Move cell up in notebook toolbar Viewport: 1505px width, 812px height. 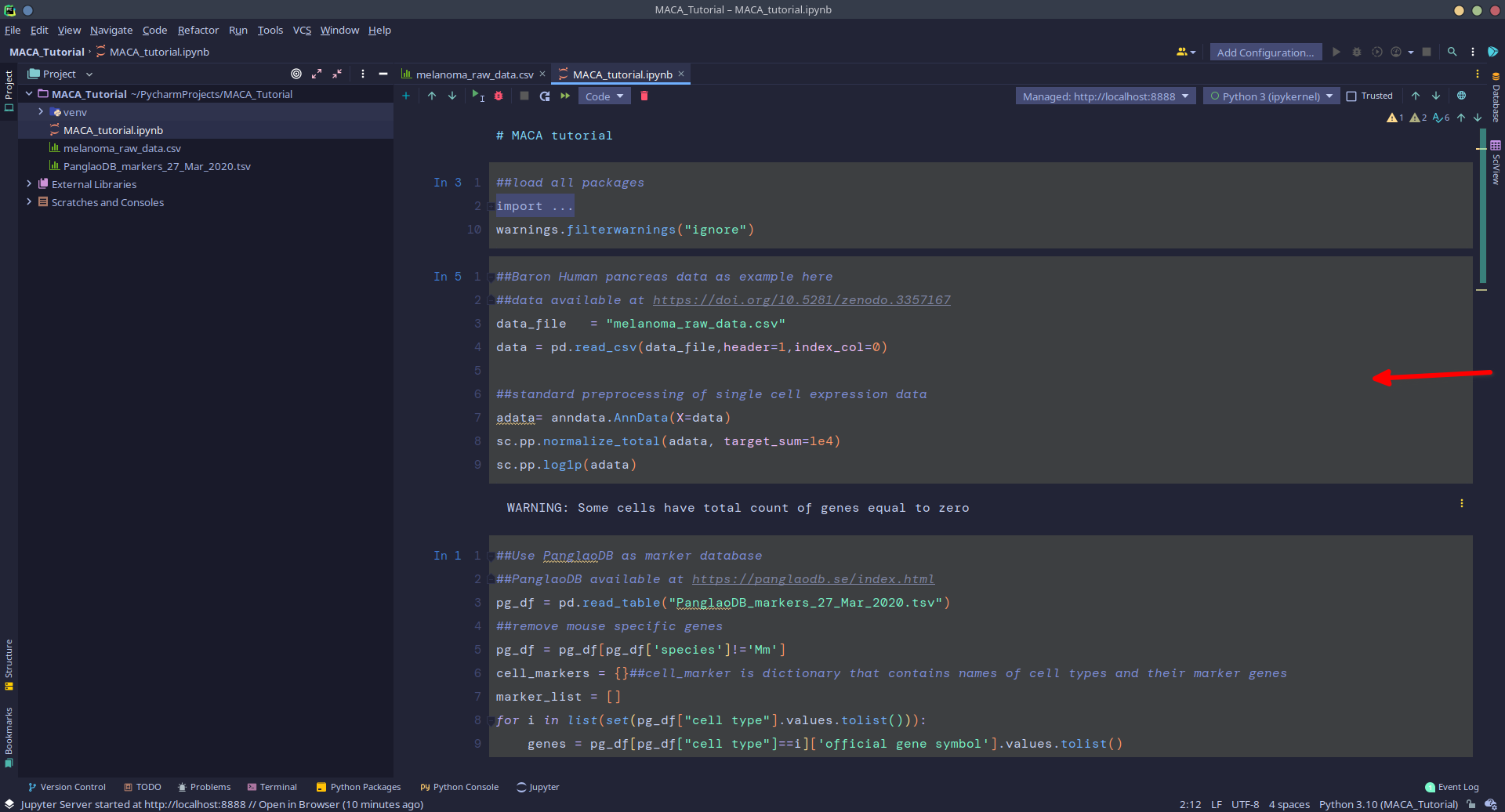click(432, 96)
